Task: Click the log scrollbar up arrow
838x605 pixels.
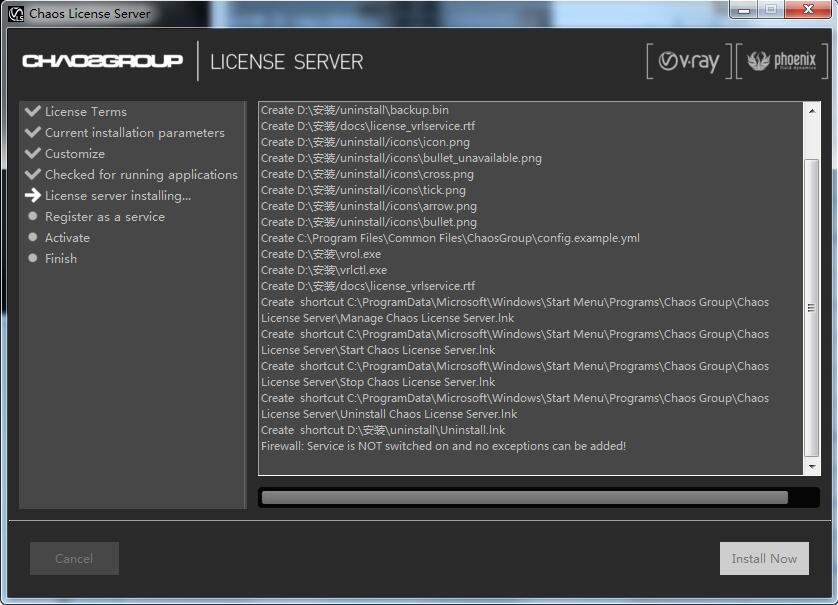Action: click(812, 111)
